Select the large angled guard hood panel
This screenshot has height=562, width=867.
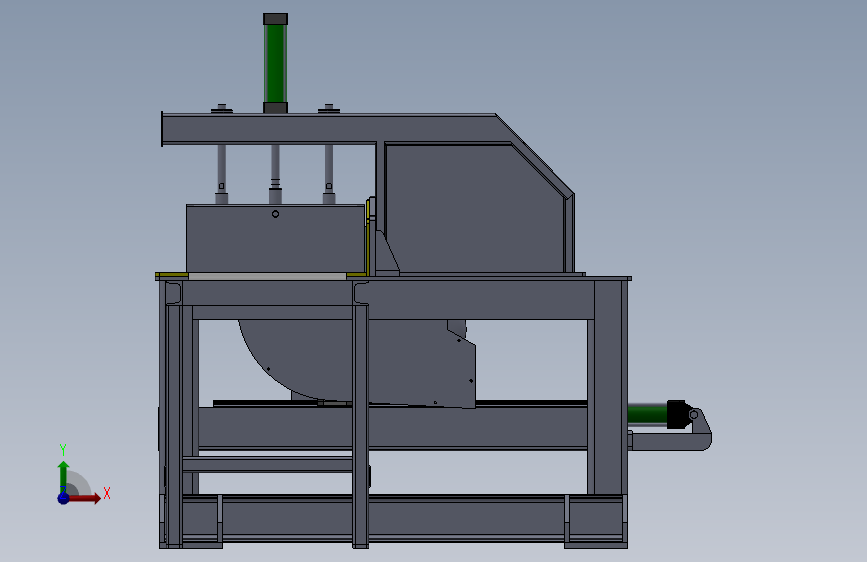tap(474, 209)
